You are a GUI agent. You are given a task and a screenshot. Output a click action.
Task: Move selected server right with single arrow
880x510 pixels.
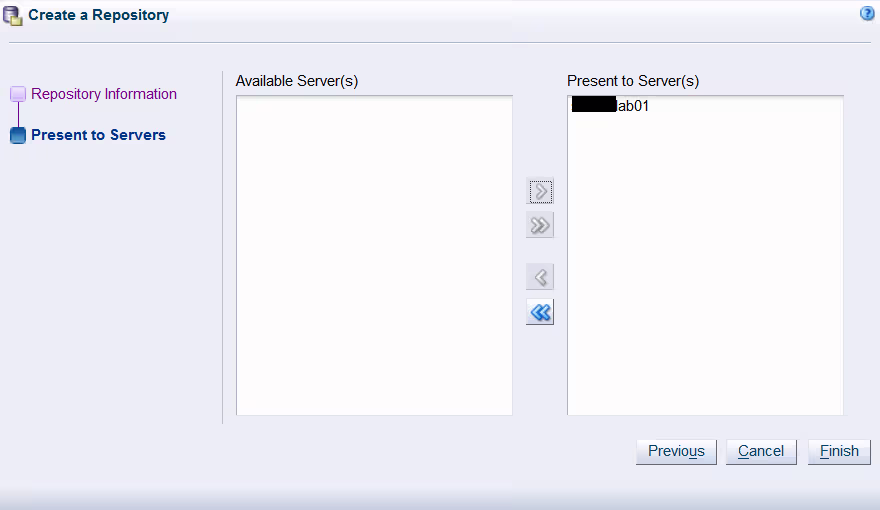pos(540,191)
